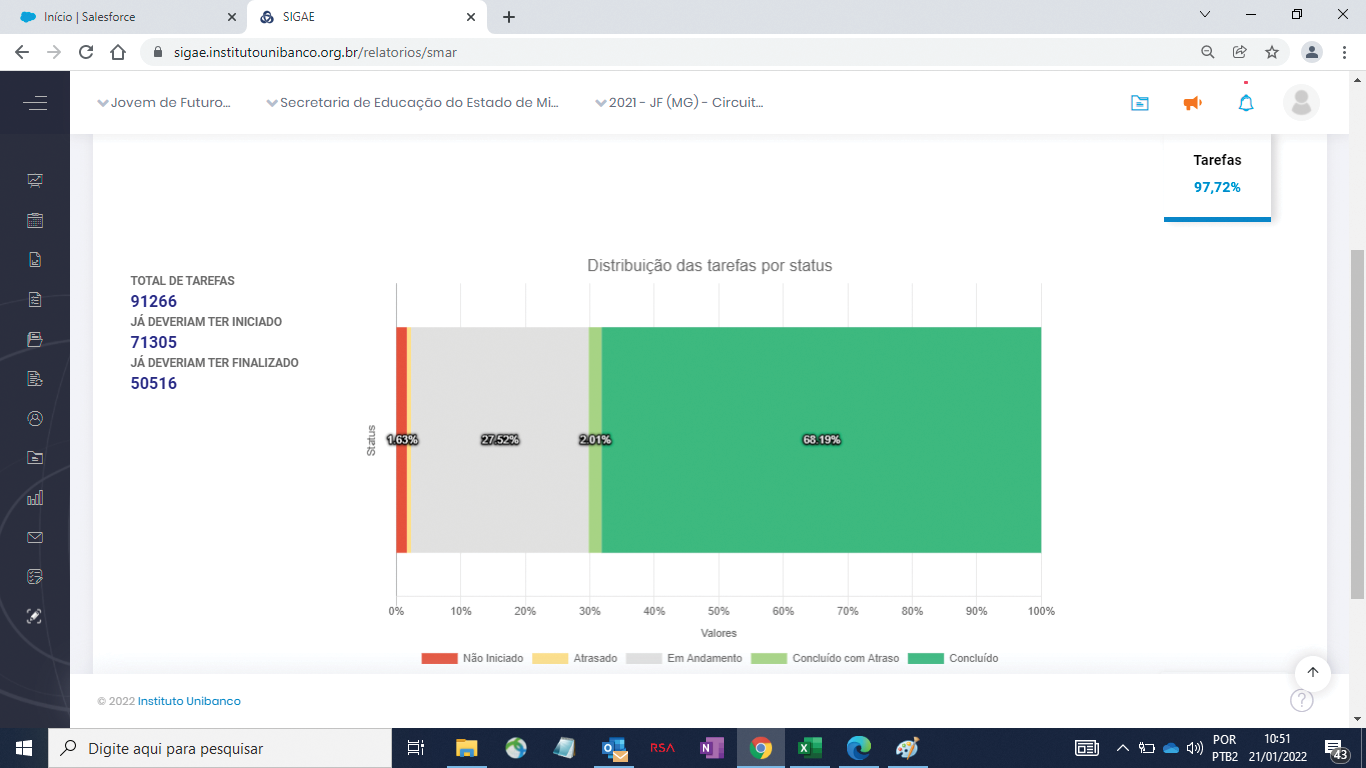
Task: Open Chrome profile icon
Action: [x=1313, y=52]
